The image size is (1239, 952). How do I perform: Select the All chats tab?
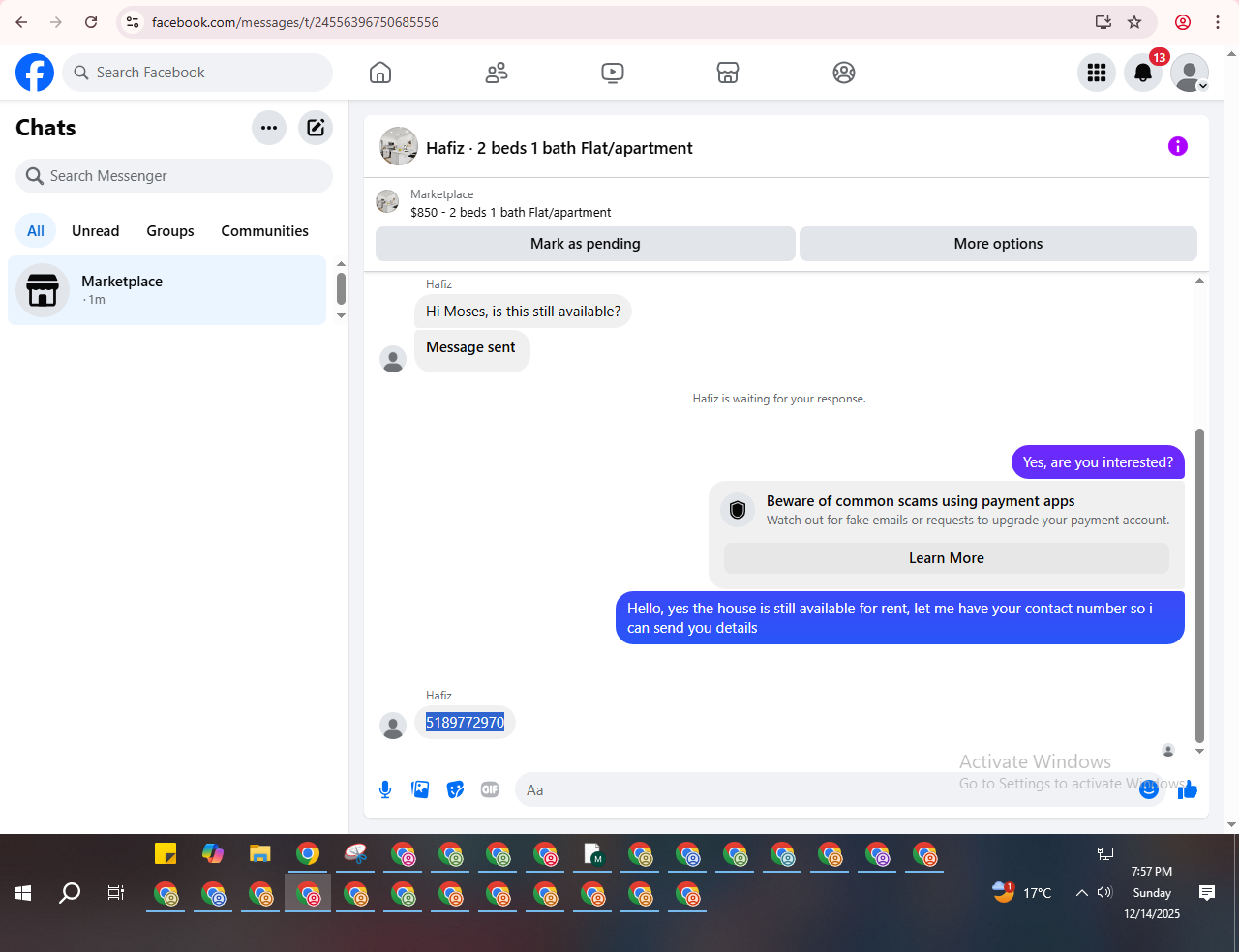[x=36, y=231]
